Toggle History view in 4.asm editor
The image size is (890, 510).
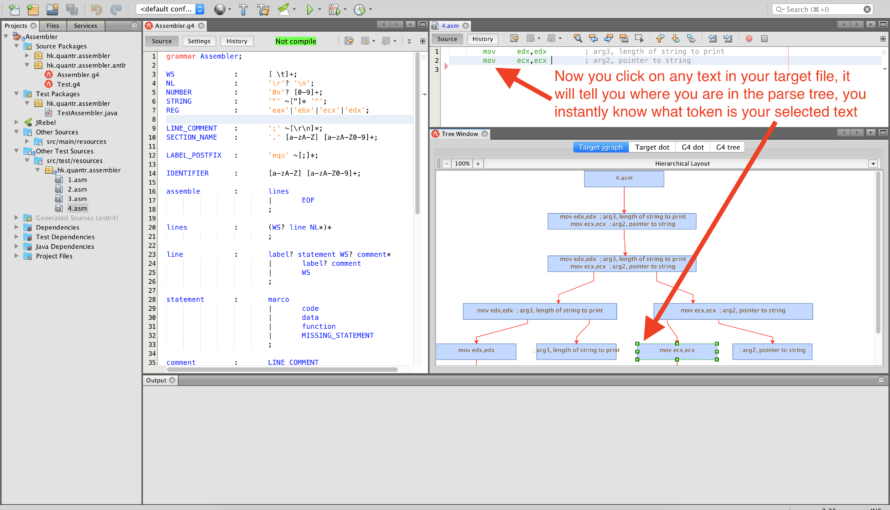point(482,39)
